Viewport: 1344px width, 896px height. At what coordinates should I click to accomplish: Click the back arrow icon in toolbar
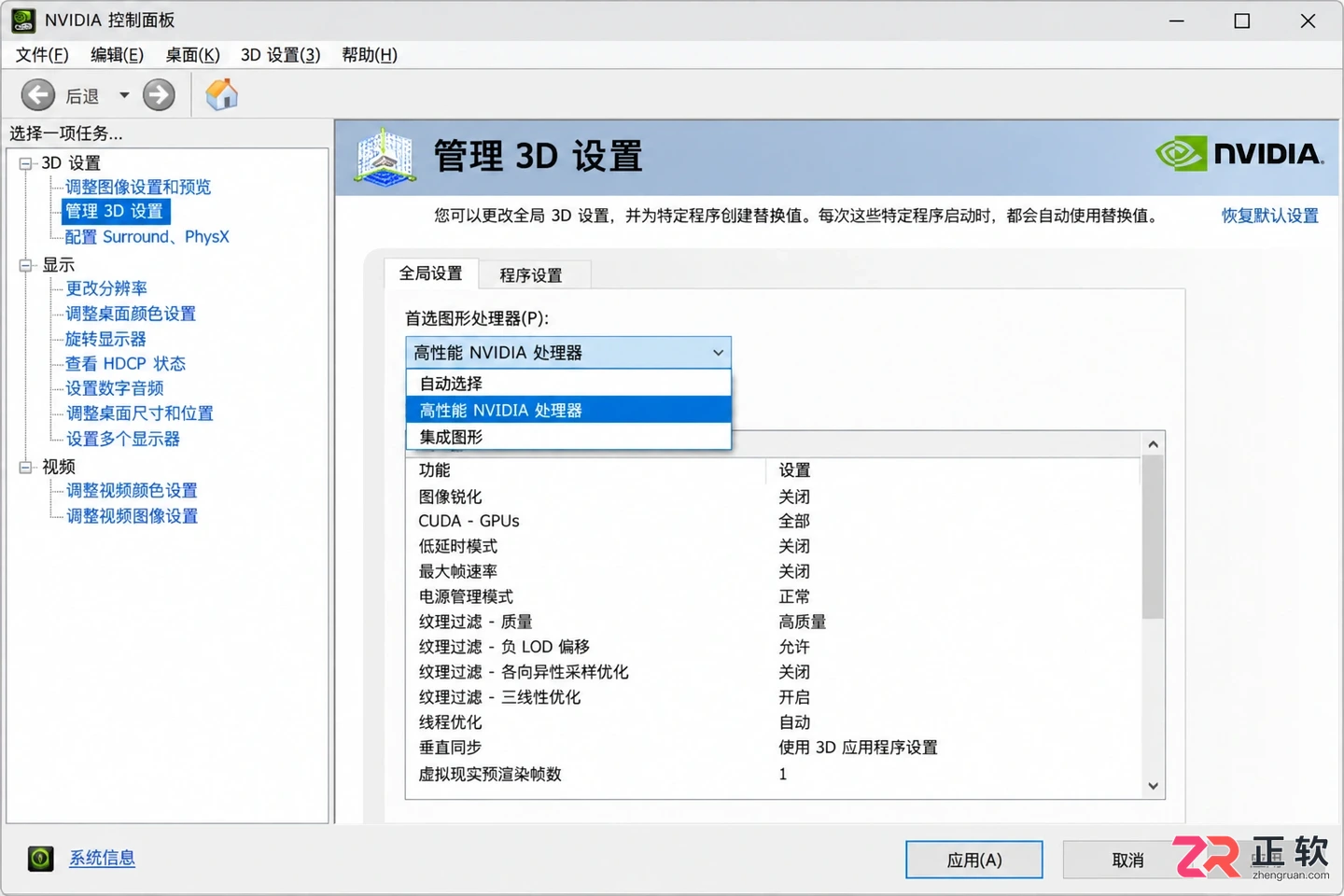point(38,95)
